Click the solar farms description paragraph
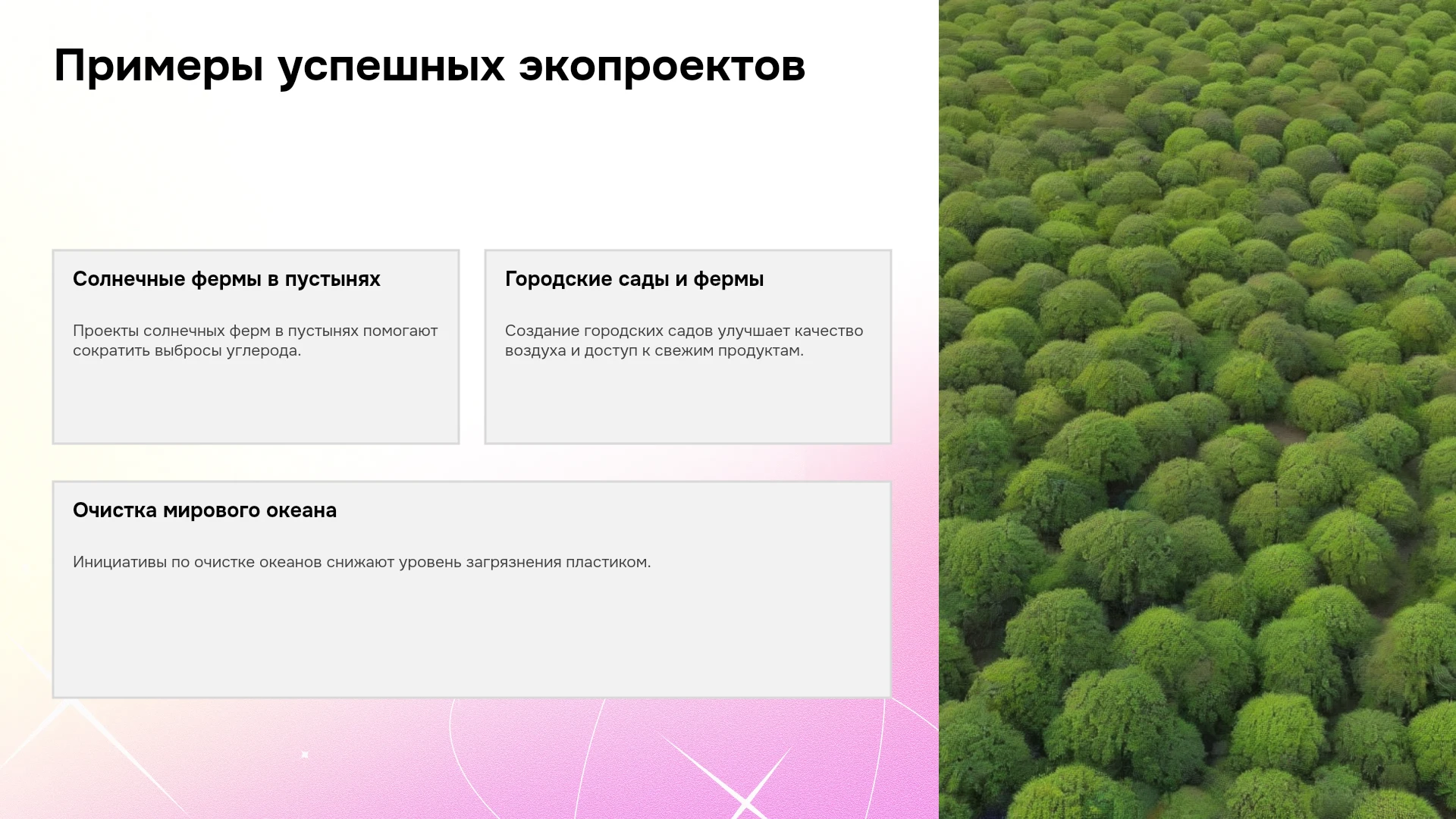1456x819 pixels. click(x=256, y=340)
